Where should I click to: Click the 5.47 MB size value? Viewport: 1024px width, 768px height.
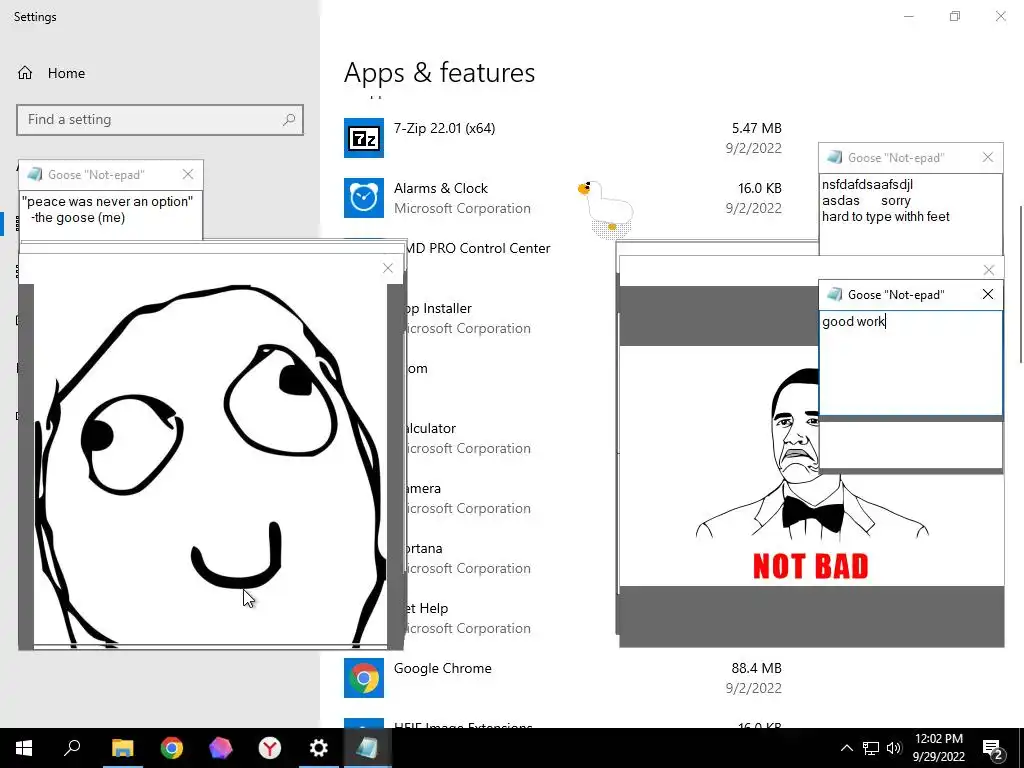(x=756, y=128)
